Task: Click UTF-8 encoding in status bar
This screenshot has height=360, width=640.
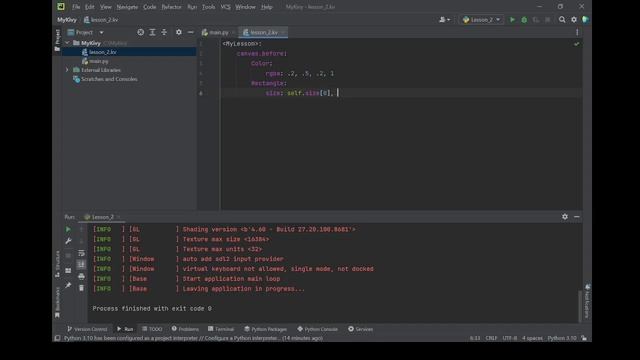Action: pos(509,338)
